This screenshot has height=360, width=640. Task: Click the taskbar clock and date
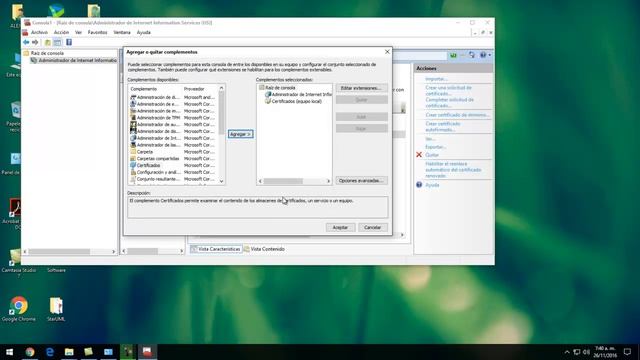pos(605,352)
